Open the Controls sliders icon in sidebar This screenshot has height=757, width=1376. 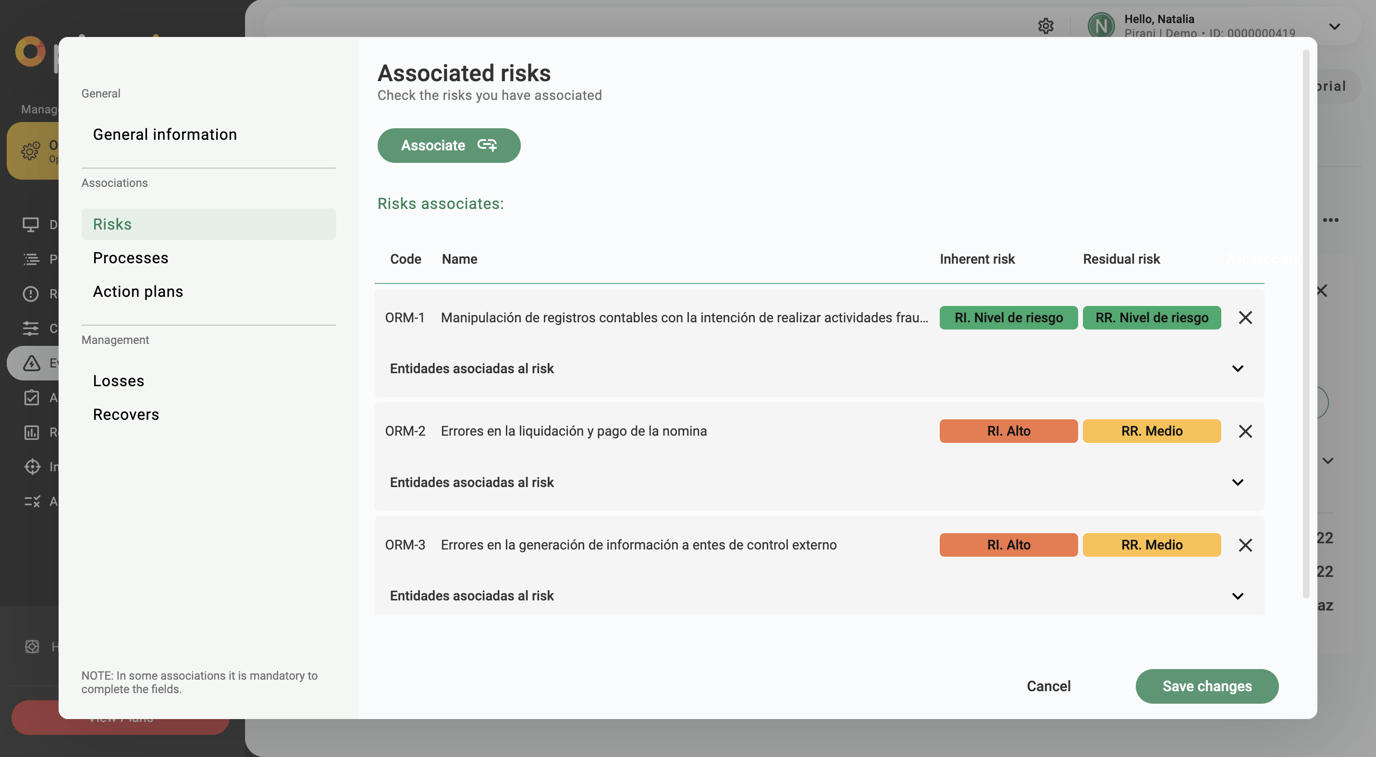tap(31, 328)
